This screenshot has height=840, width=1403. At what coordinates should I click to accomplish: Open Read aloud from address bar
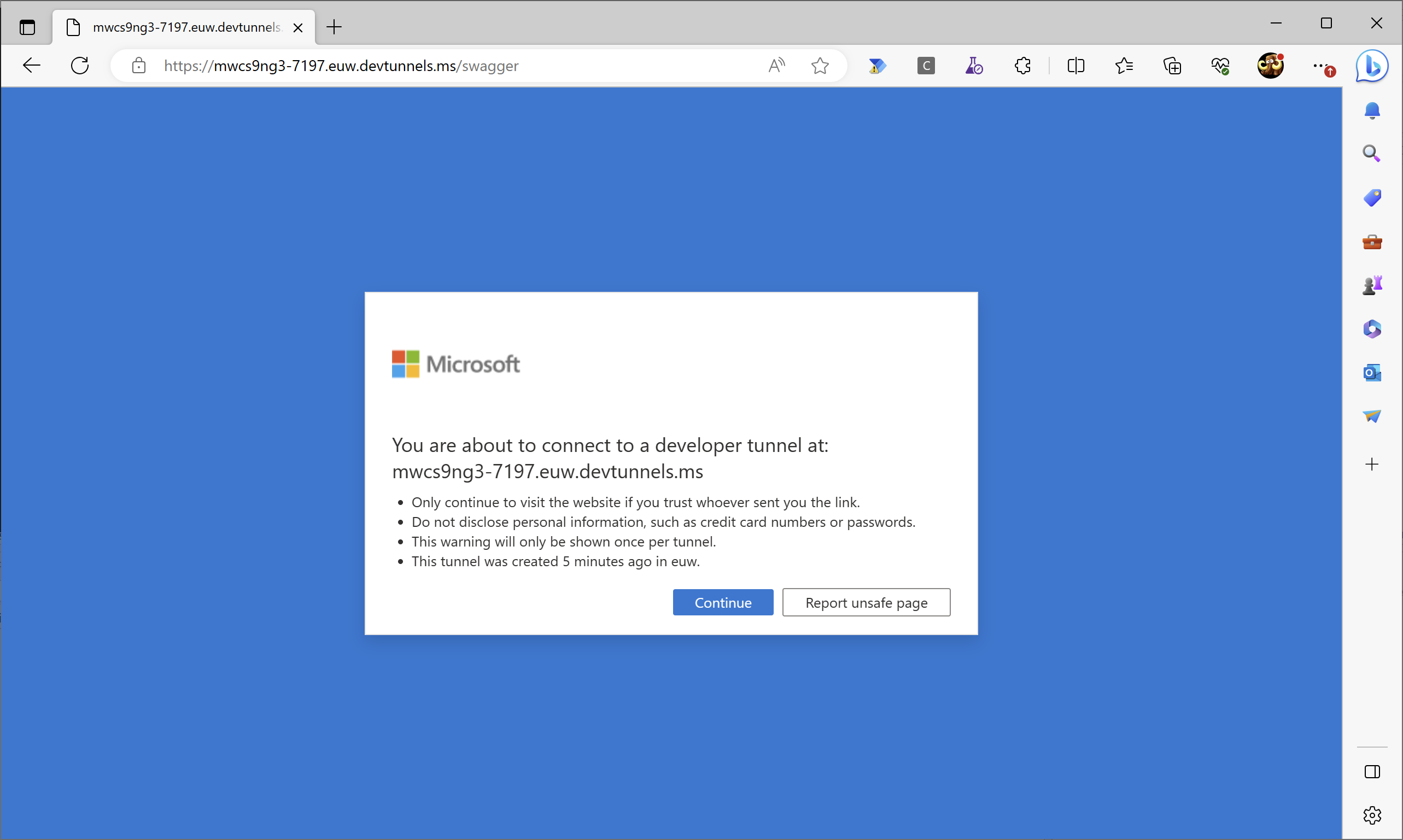pyautogui.click(x=776, y=66)
